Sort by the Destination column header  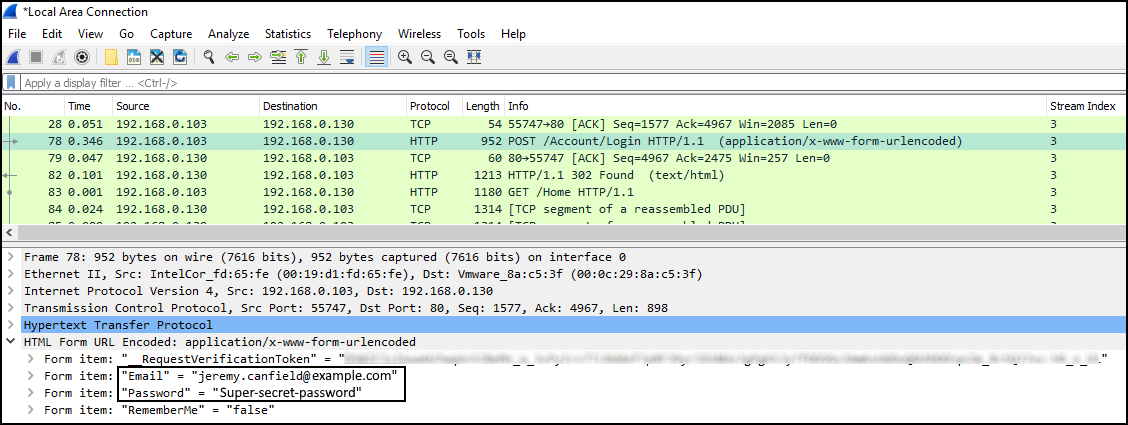pyautogui.click(x=332, y=106)
